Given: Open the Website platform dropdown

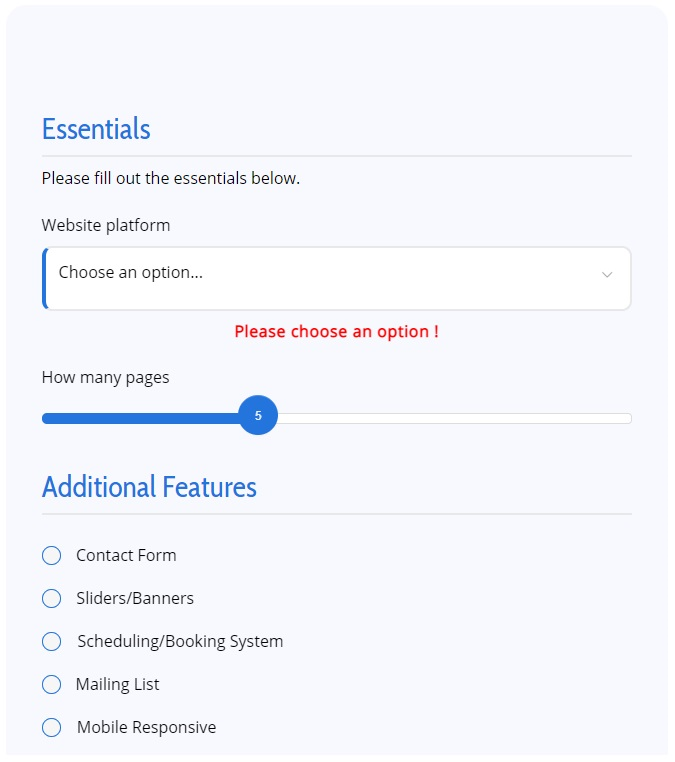Looking at the screenshot, I should pos(337,278).
